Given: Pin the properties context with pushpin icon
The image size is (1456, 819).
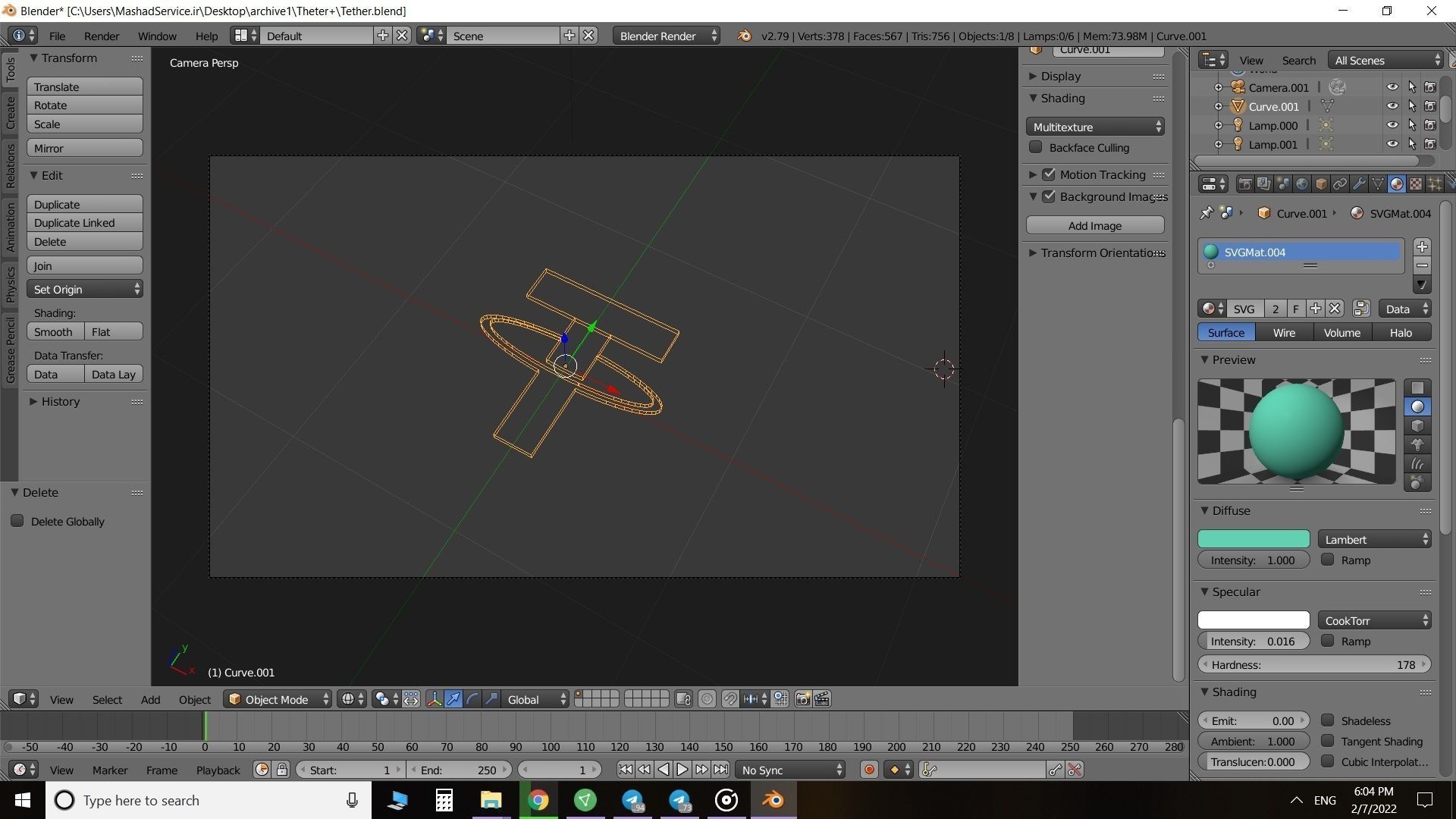Looking at the screenshot, I should 1206,213.
